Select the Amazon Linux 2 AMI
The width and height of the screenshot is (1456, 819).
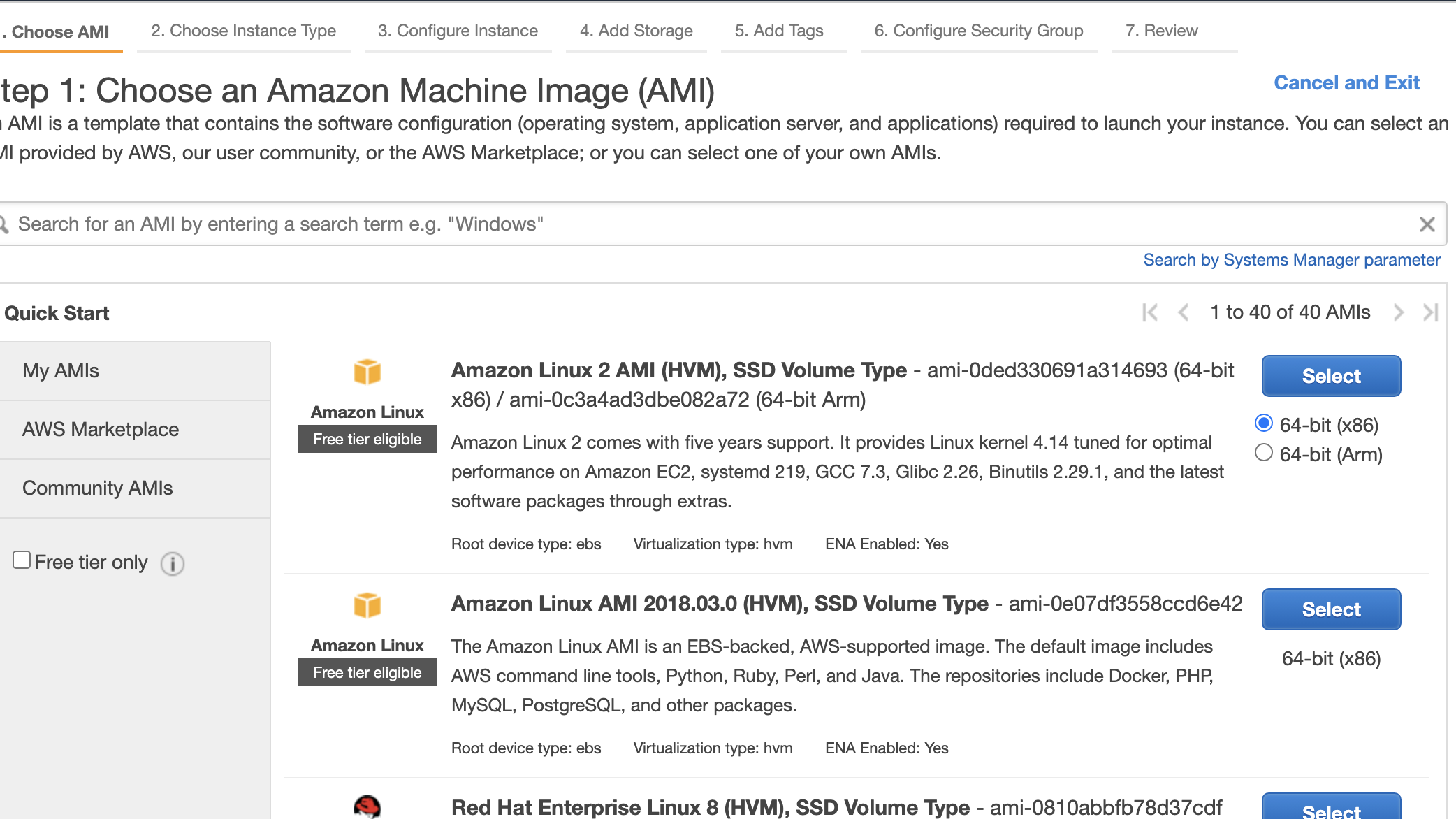pyautogui.click(x=1331, y=376)
